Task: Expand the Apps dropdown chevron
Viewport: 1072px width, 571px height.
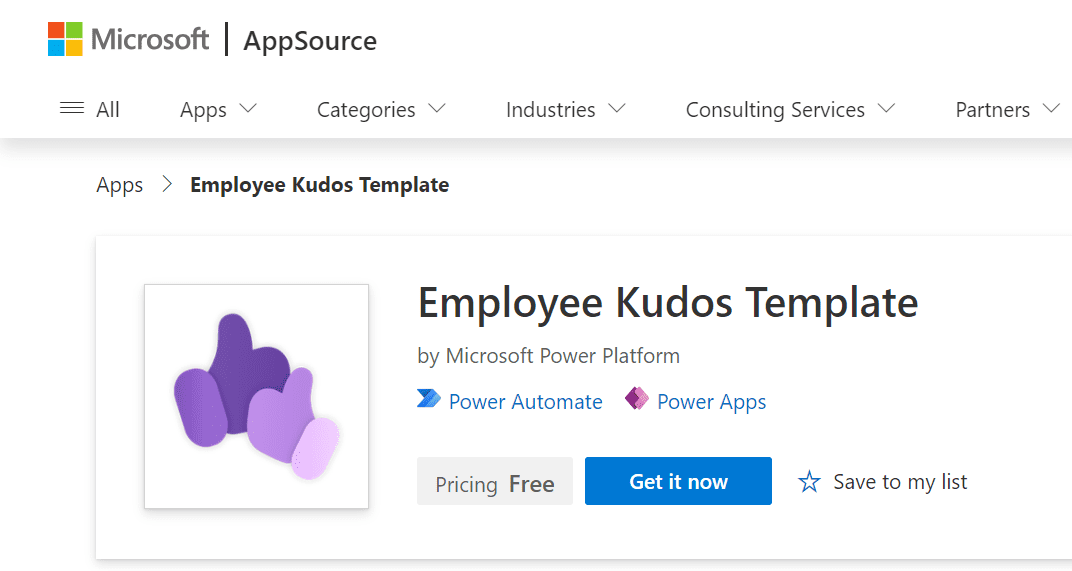Action: 248,108
